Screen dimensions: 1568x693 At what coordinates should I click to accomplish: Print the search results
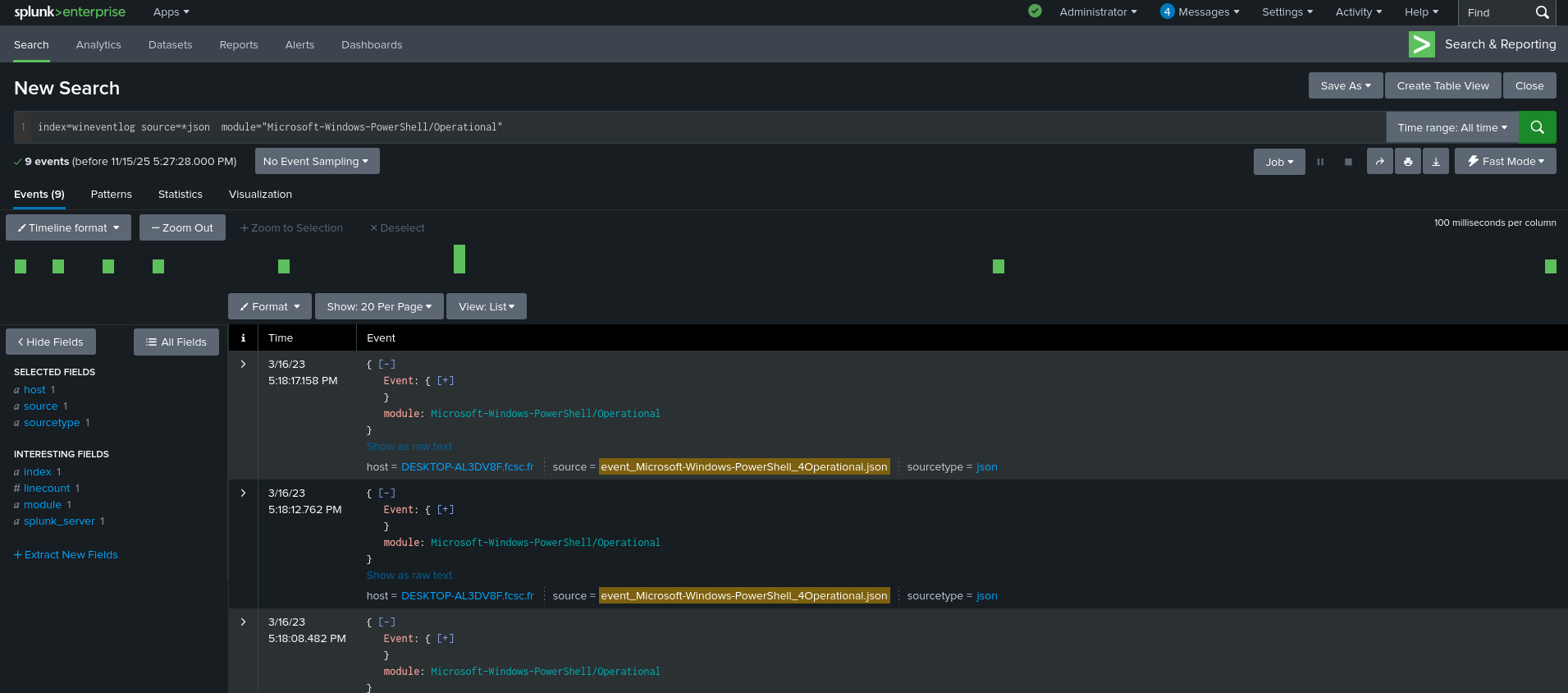pyautogui.click(x=1408, y=162)
